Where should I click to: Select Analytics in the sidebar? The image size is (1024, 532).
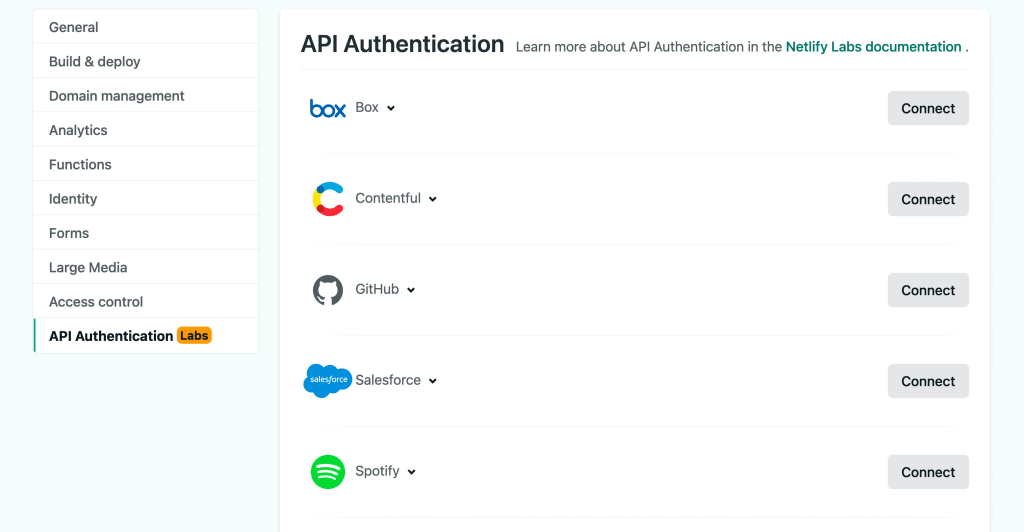(x=146, y=130)
